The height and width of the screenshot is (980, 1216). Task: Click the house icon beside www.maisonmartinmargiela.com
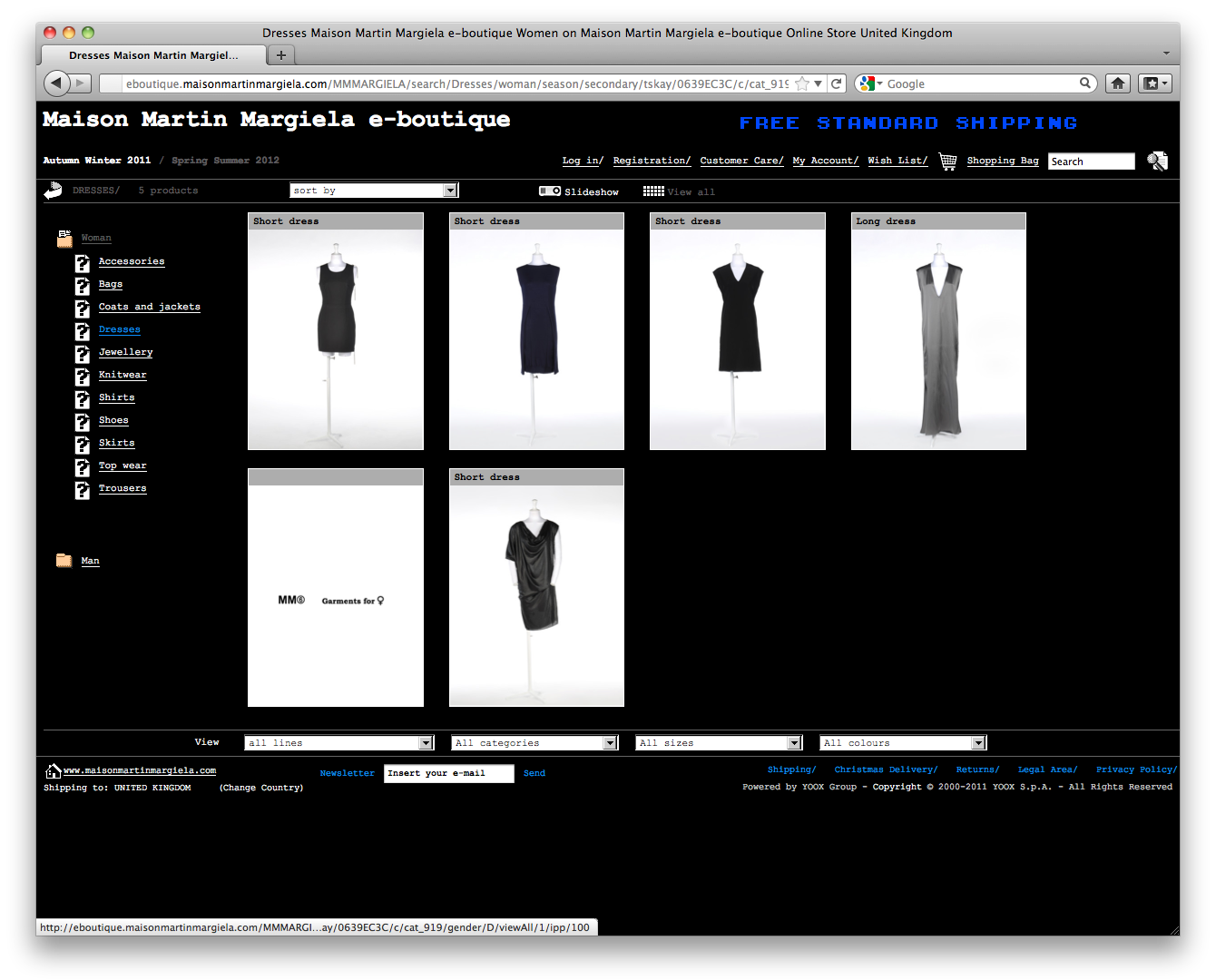pos(50,770)
